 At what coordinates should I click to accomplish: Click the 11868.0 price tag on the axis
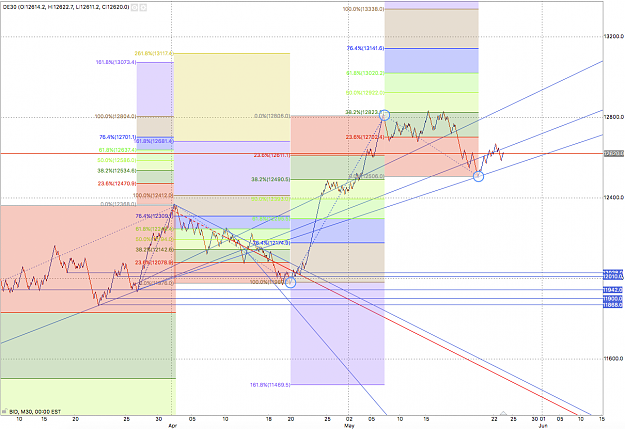pos(613,305)
